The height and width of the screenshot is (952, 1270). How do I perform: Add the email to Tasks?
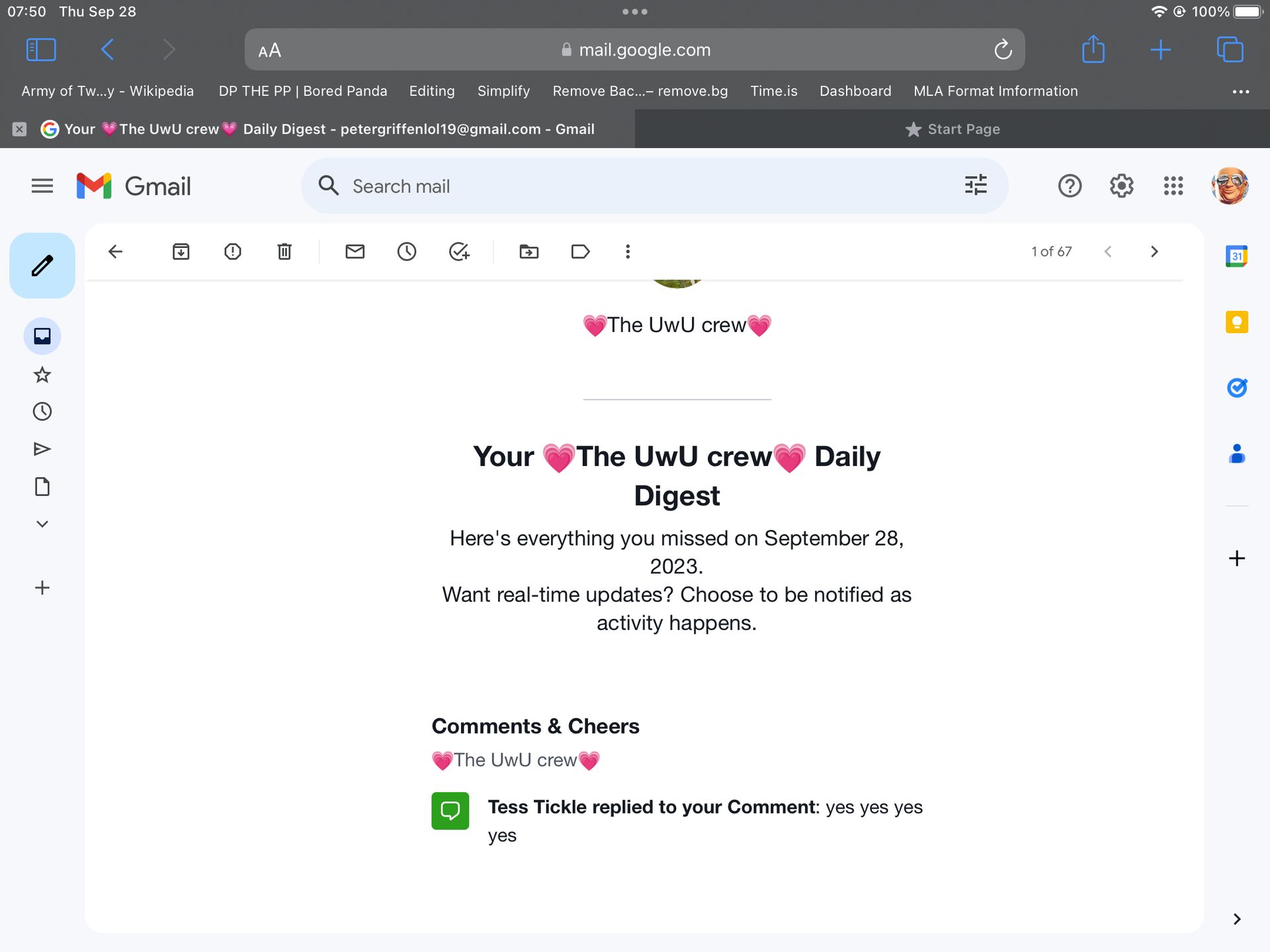point(458,251)
